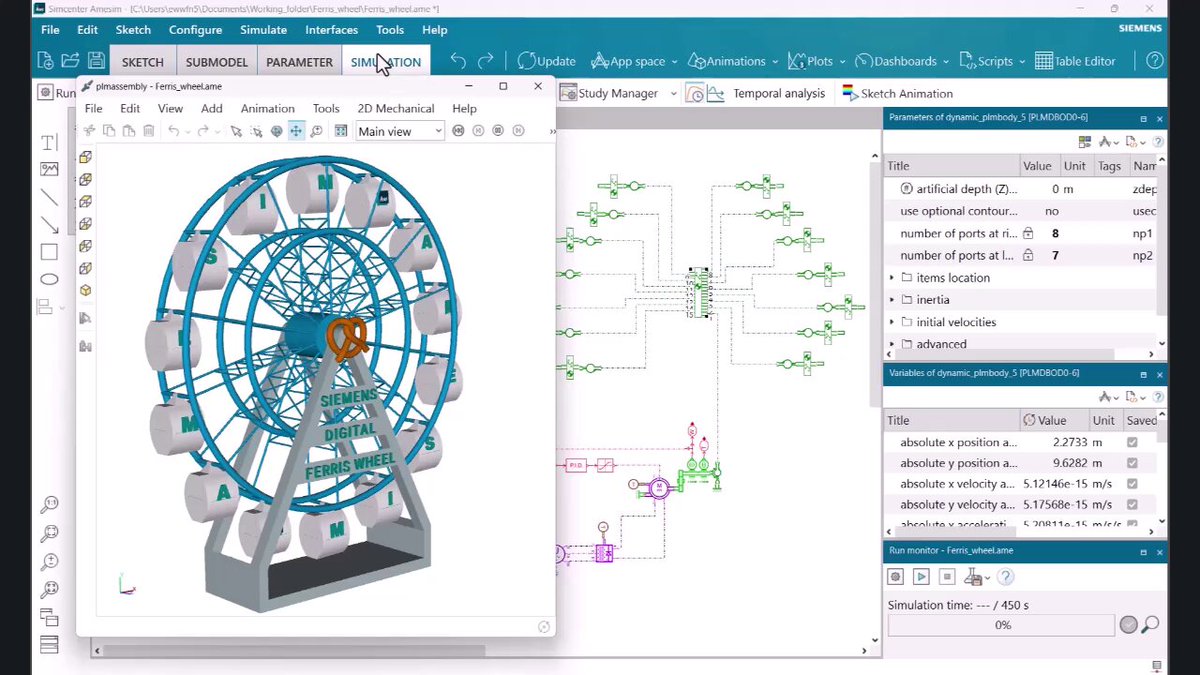Click the main toolbar redo arrow
This screenshot has width=1200, height=675.
pyautogui.click(x=485, y=61)
